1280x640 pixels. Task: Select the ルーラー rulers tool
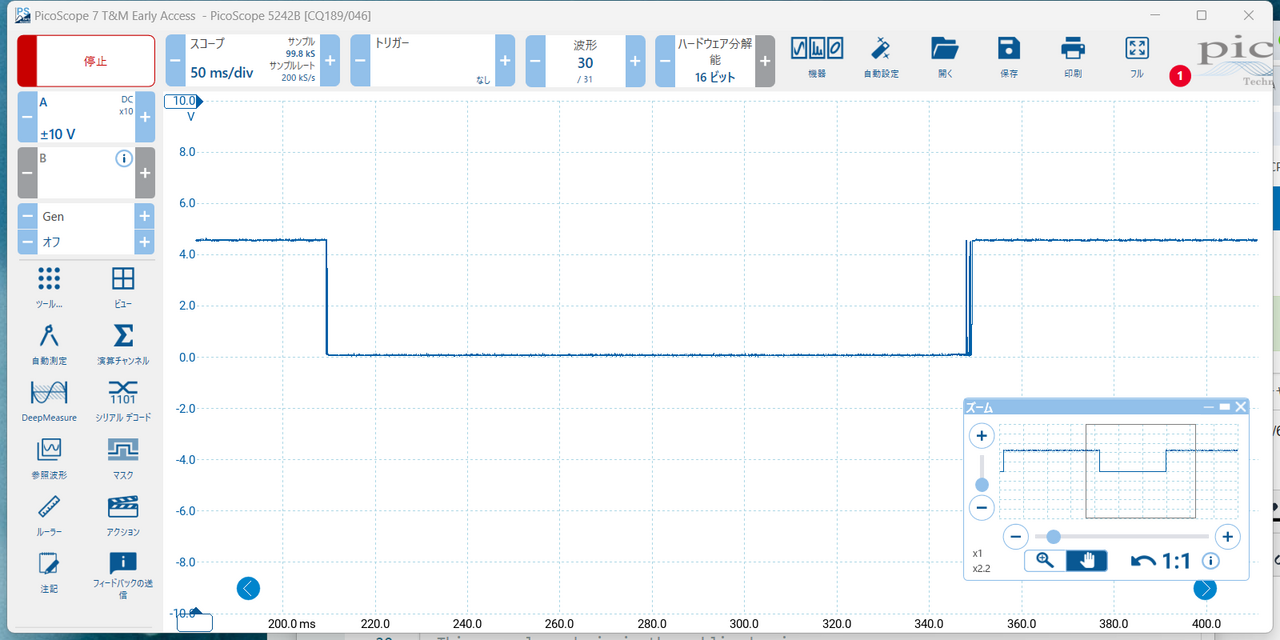[49, 512]
